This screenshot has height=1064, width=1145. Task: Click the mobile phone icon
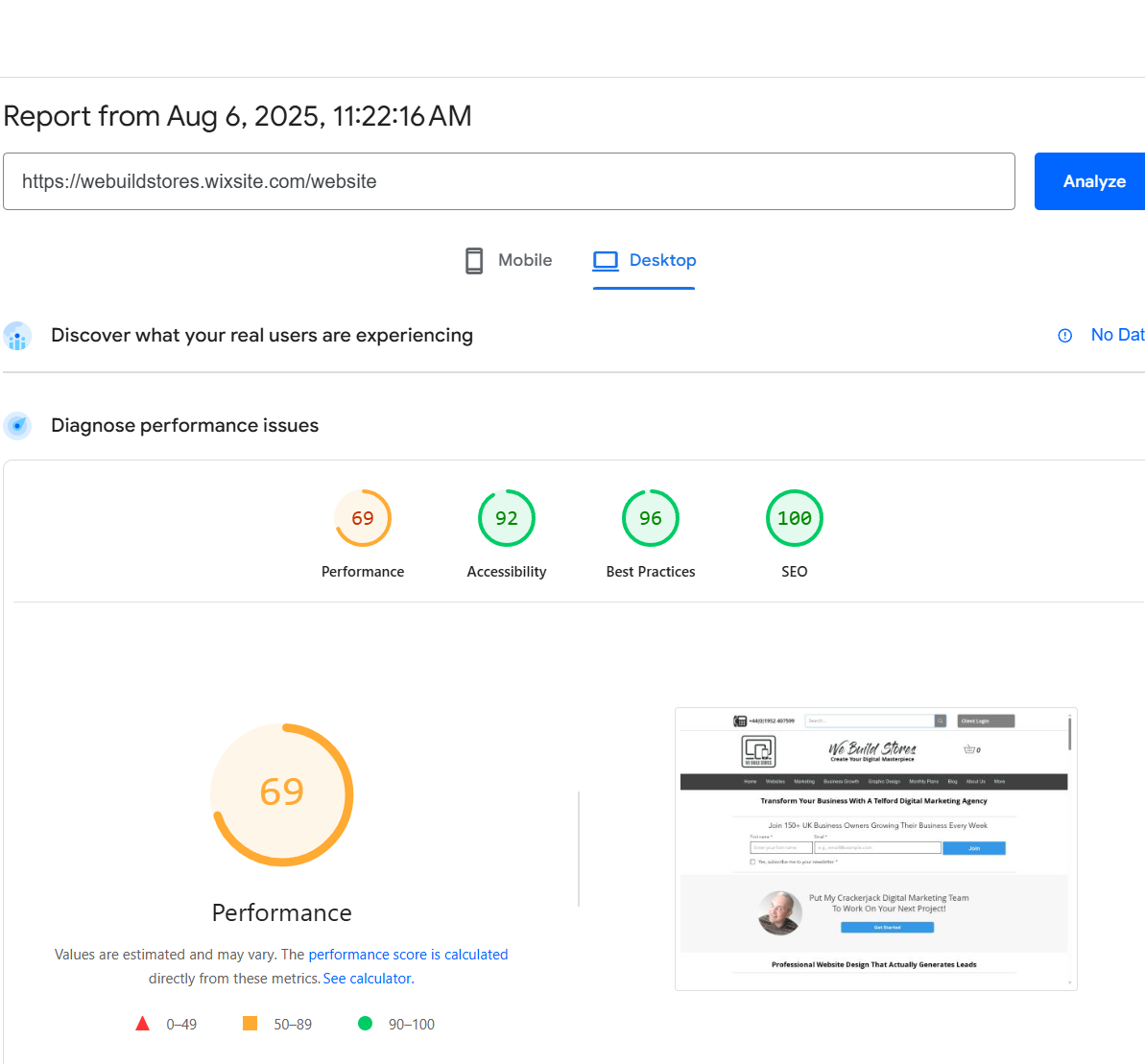(474, 261)
